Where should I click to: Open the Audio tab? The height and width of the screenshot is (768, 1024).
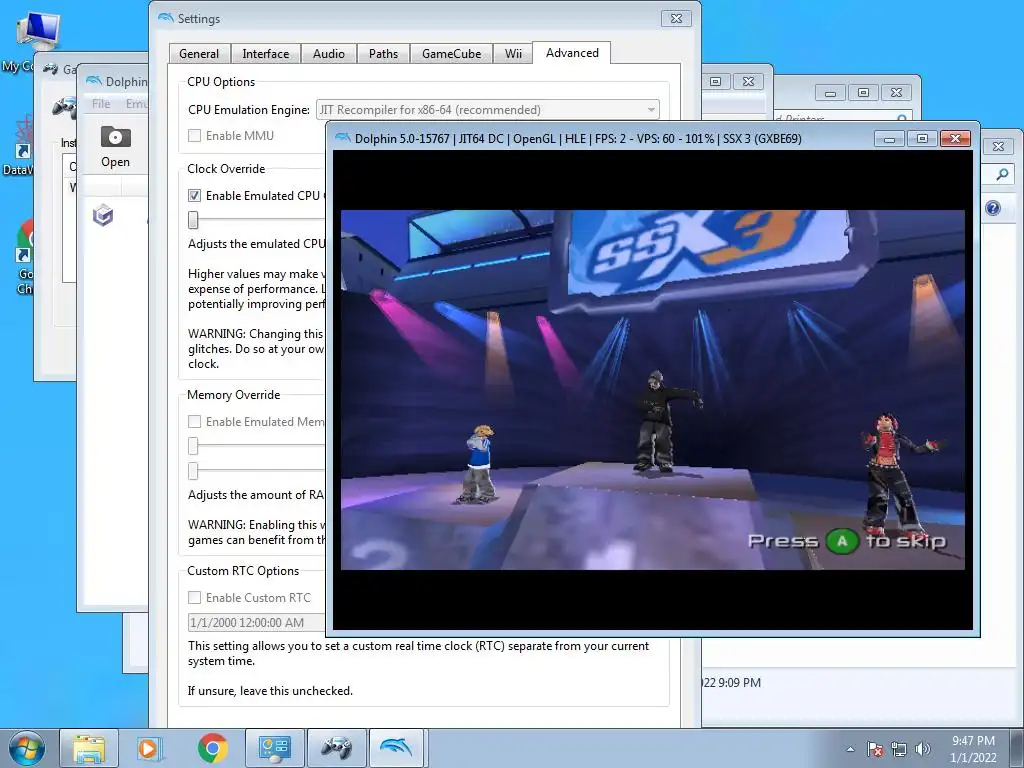pos(328,54)
